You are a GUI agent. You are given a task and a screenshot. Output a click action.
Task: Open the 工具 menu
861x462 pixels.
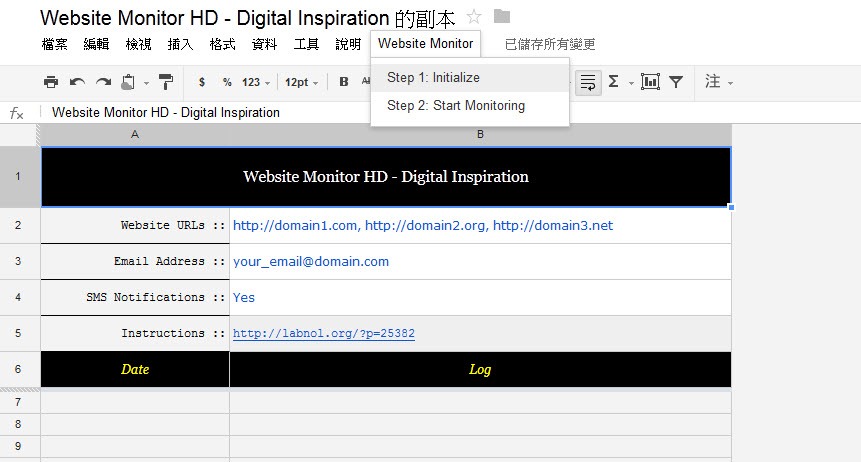(x=306, y=44)
